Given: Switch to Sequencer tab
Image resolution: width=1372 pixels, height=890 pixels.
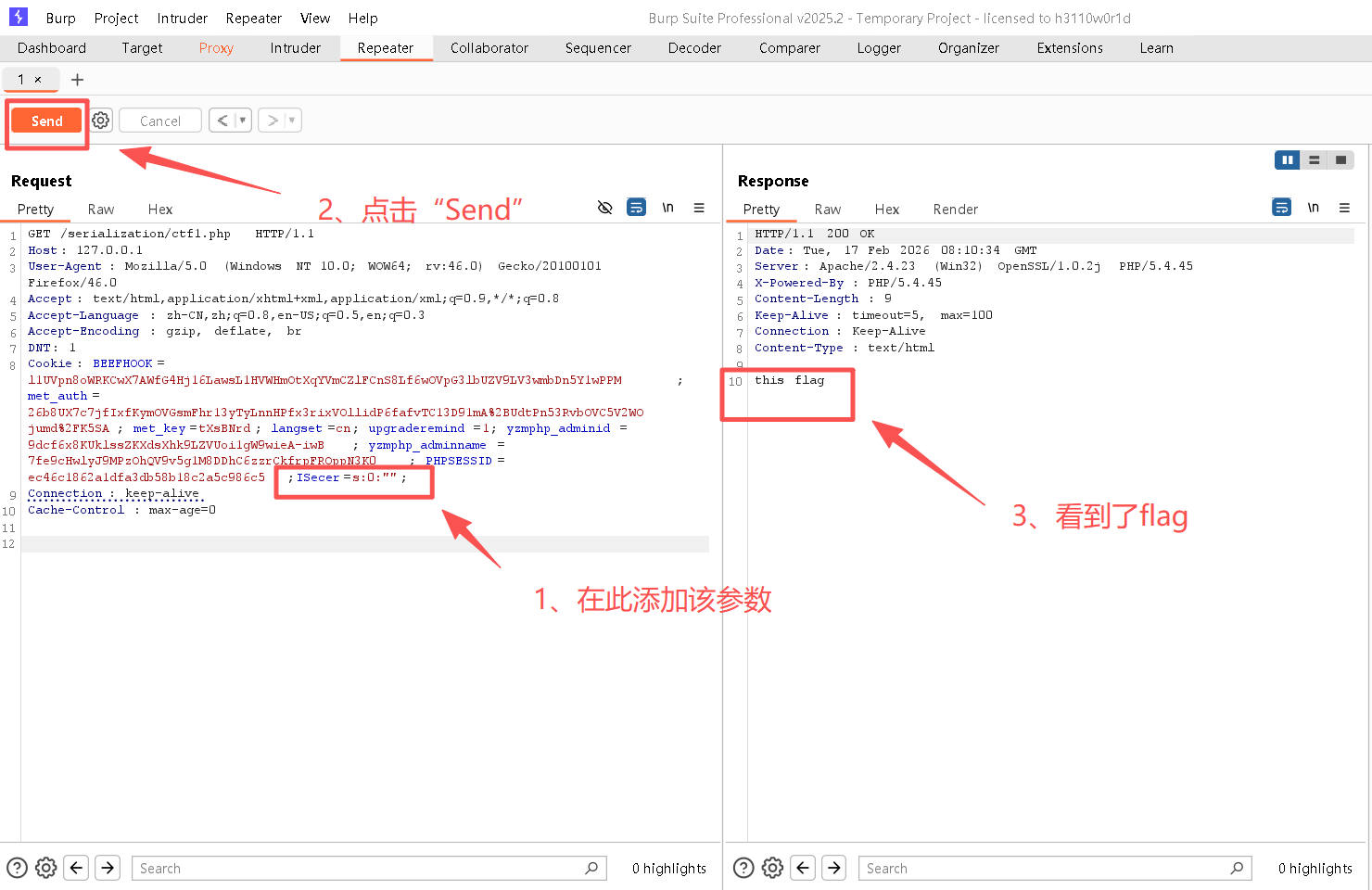Looking at the screenshot, I should pyautogui.click(x=598, y=48).
